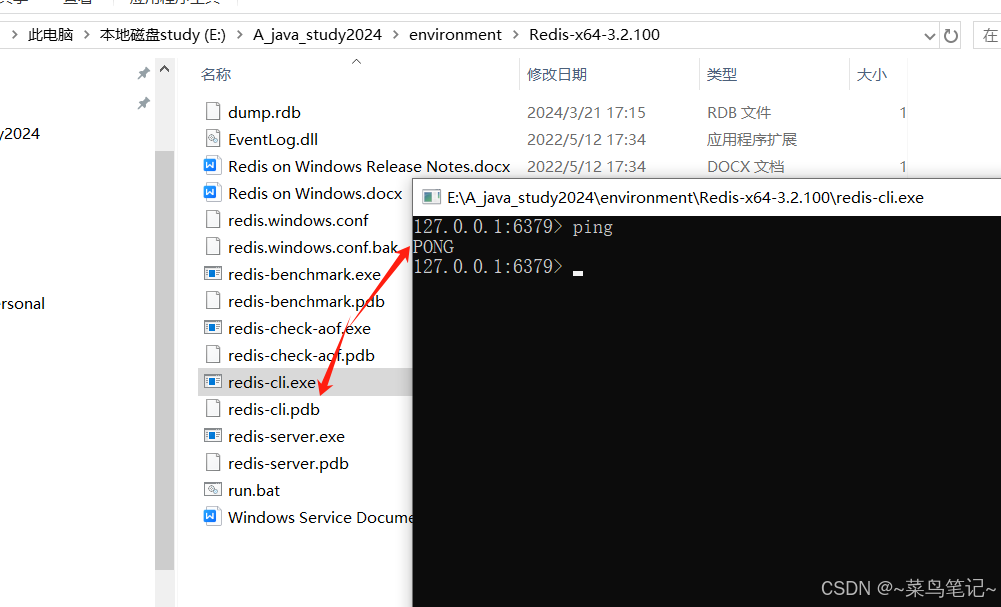
Task: Select the Windows Service Document file name
Action: tap(320, 517)
